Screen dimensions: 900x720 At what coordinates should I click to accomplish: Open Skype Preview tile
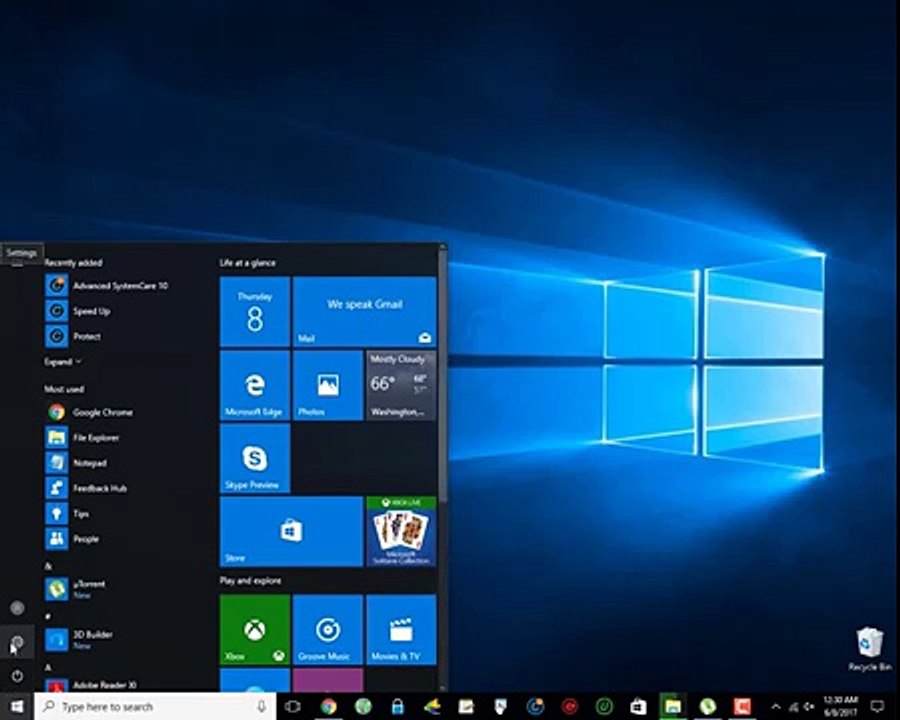coord(255,458)
